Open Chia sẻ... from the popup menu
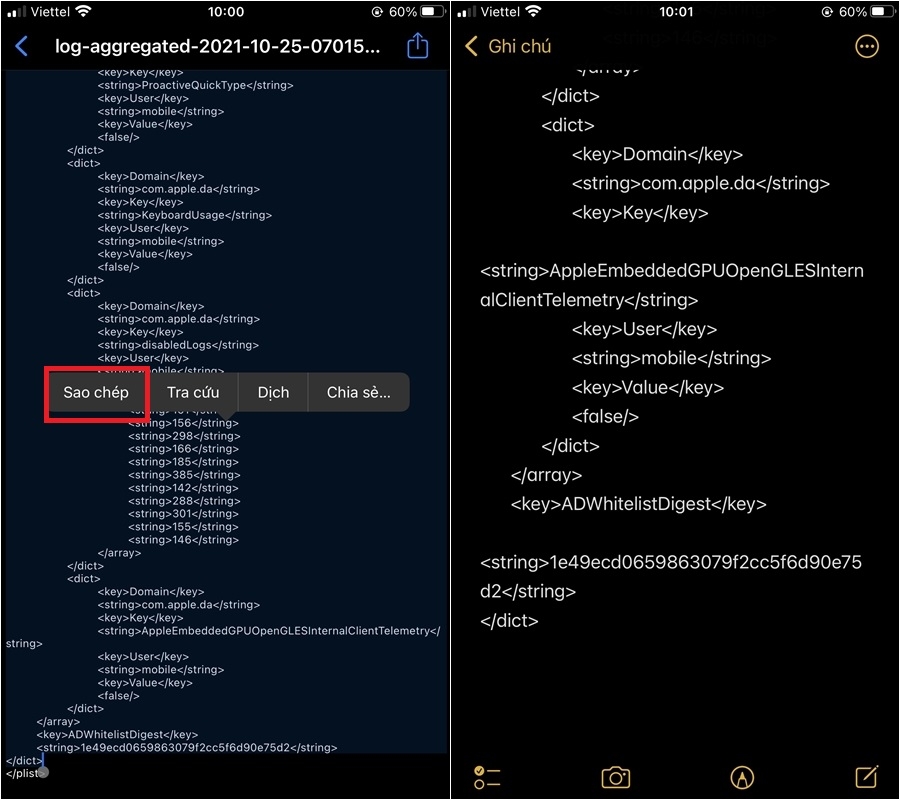The image size is (900, 800). pyautogui.click(x=358, y=393)
